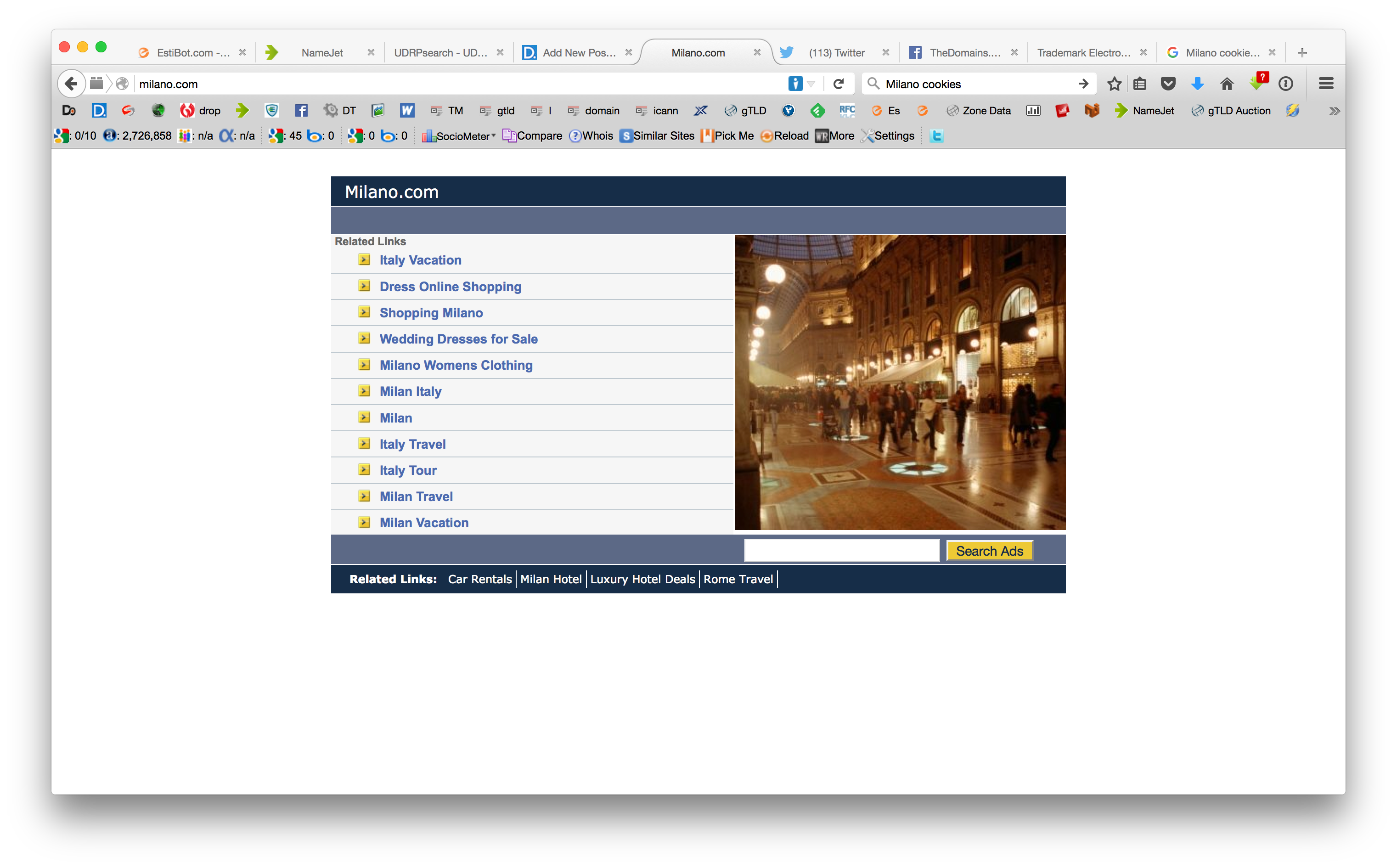Viewport: 1397px width, 868px height.
Task: Open the Italy Vacation link
Action: 420,260
